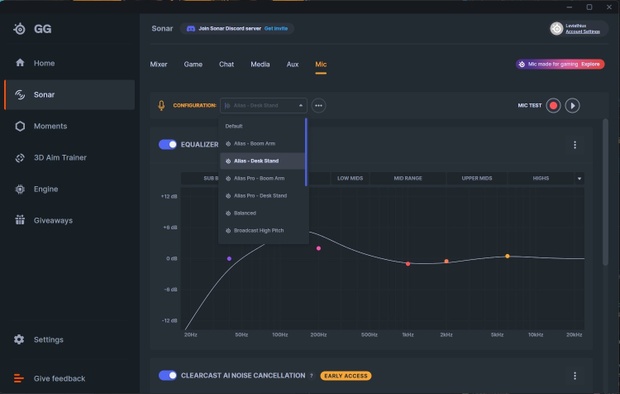The width and height of the screenshot is (620, 394).
Task: Click the LOW MIDS band label
Action: click(350, 178)
